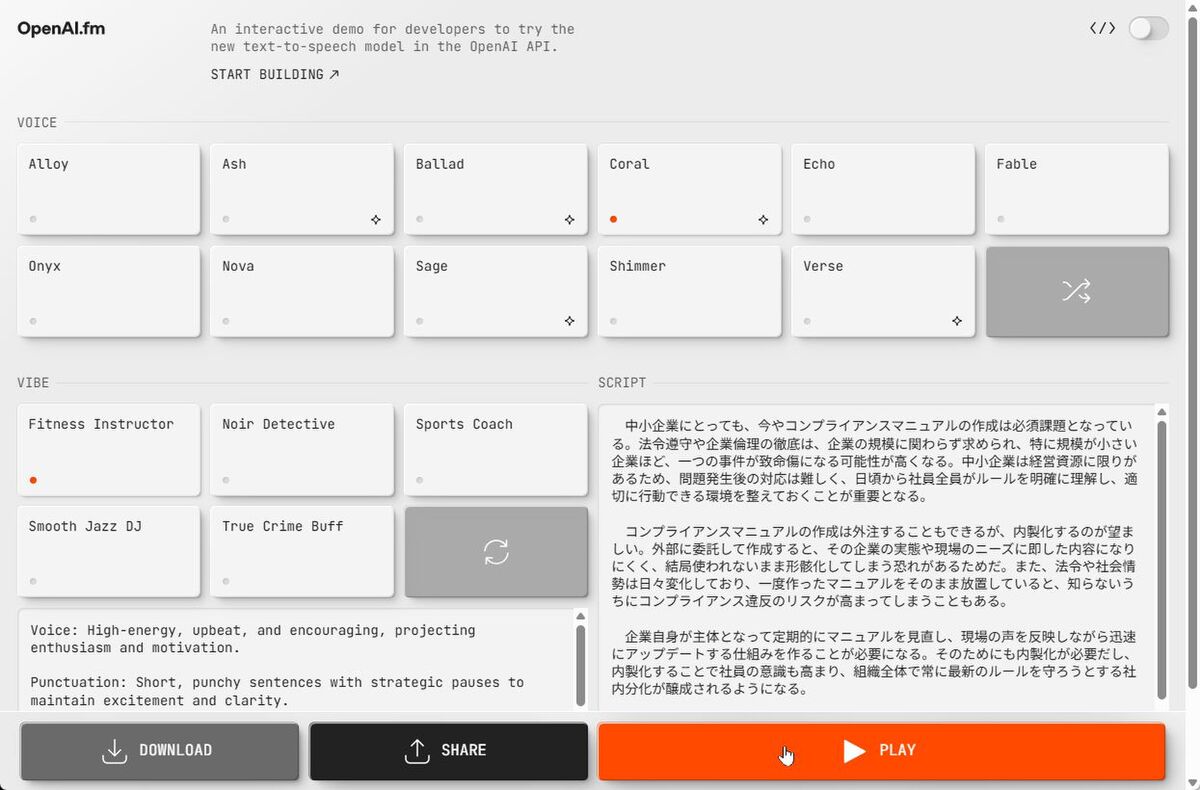Click the shuffle random voice button

1077,291
